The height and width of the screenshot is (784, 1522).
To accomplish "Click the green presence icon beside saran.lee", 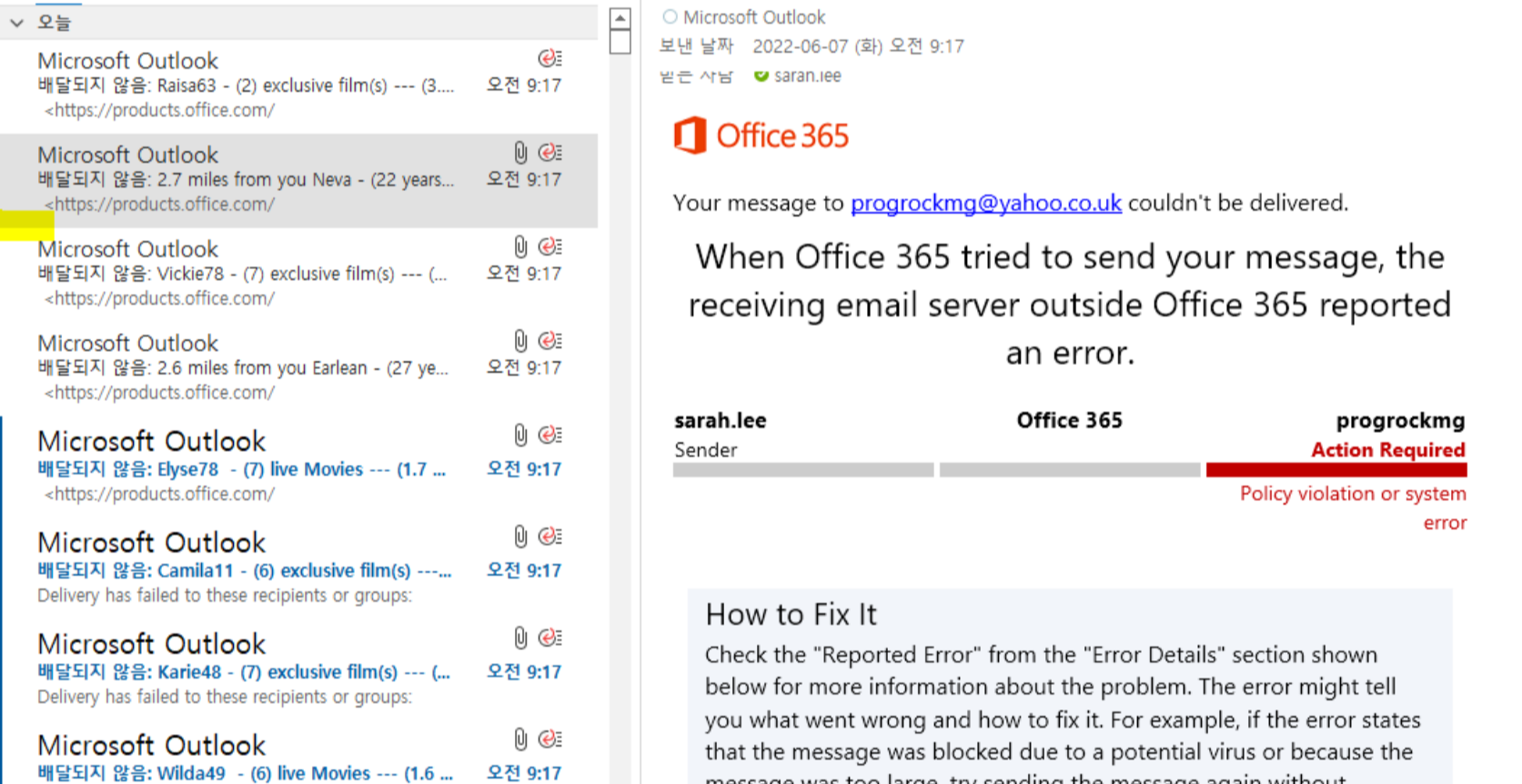I will (761, 75).
